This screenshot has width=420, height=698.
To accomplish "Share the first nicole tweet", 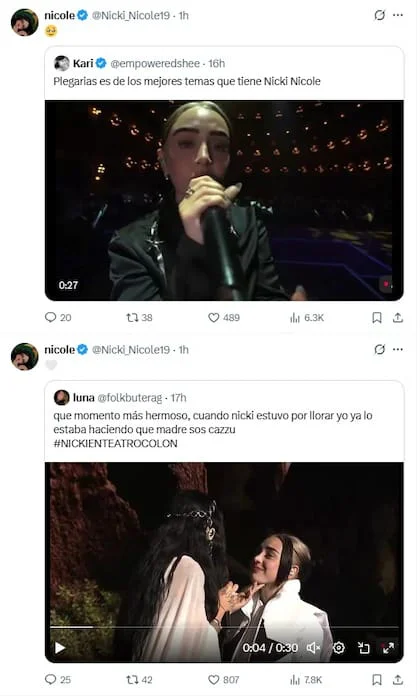I will [398, 317].
